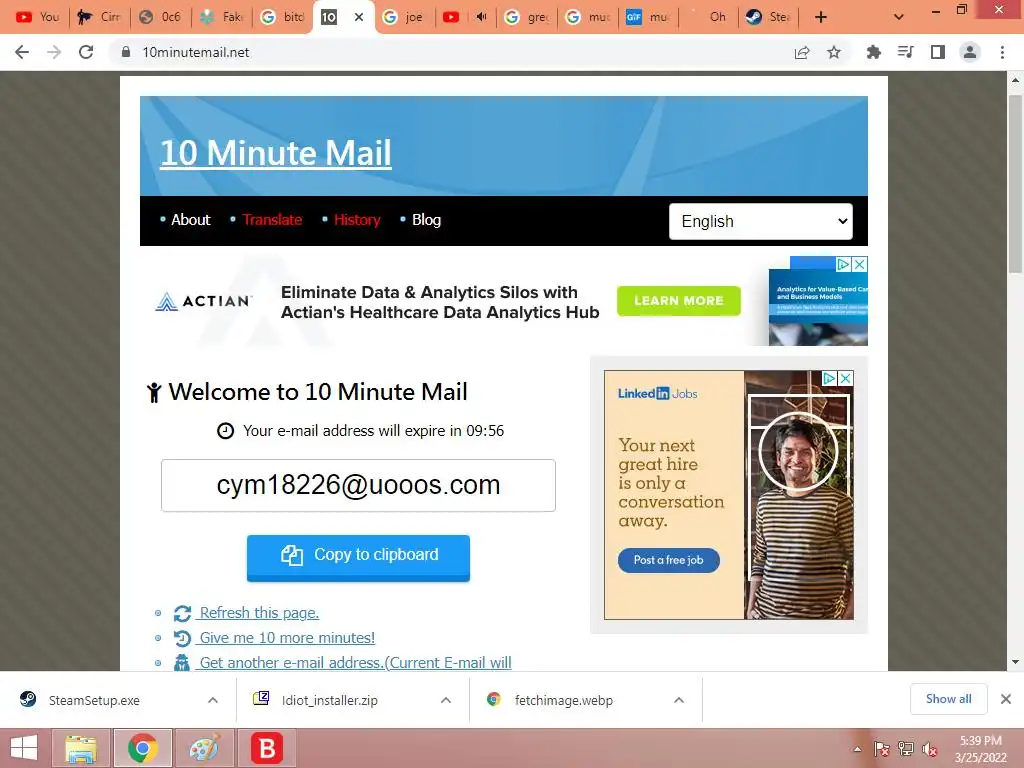
Task: Open Paint from the taskbar
Action: tap(204, 748)
